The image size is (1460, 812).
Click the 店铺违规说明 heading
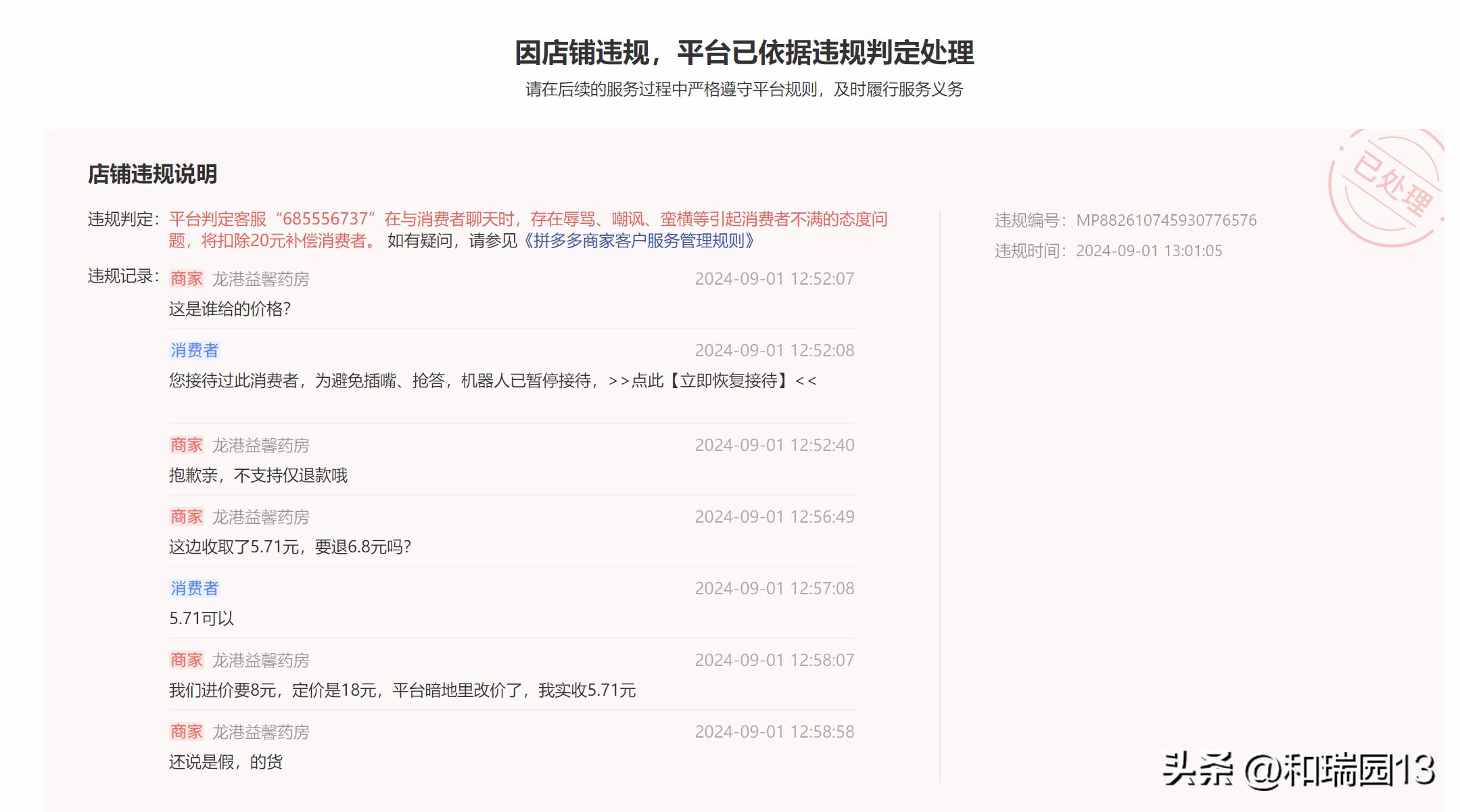[153, 174]
